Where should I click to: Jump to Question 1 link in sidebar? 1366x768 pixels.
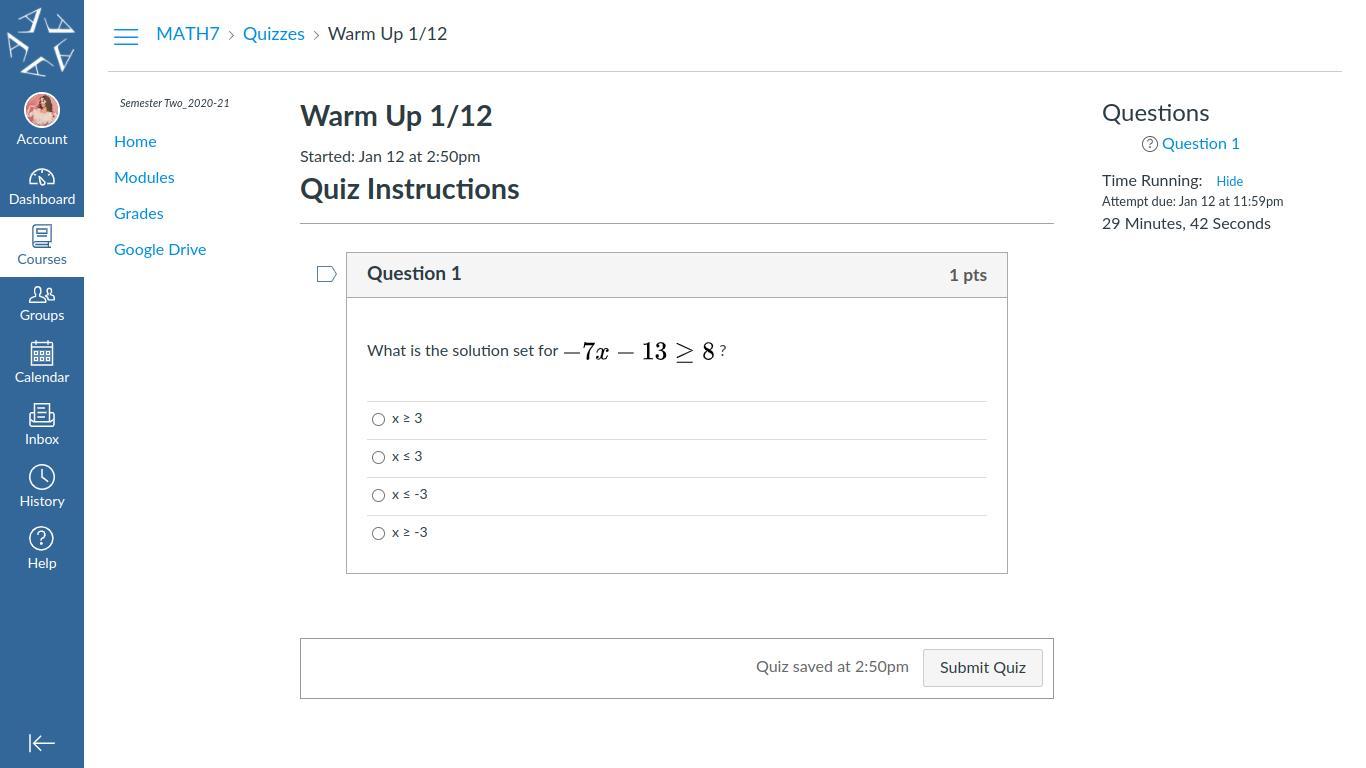click(1200, 143)
